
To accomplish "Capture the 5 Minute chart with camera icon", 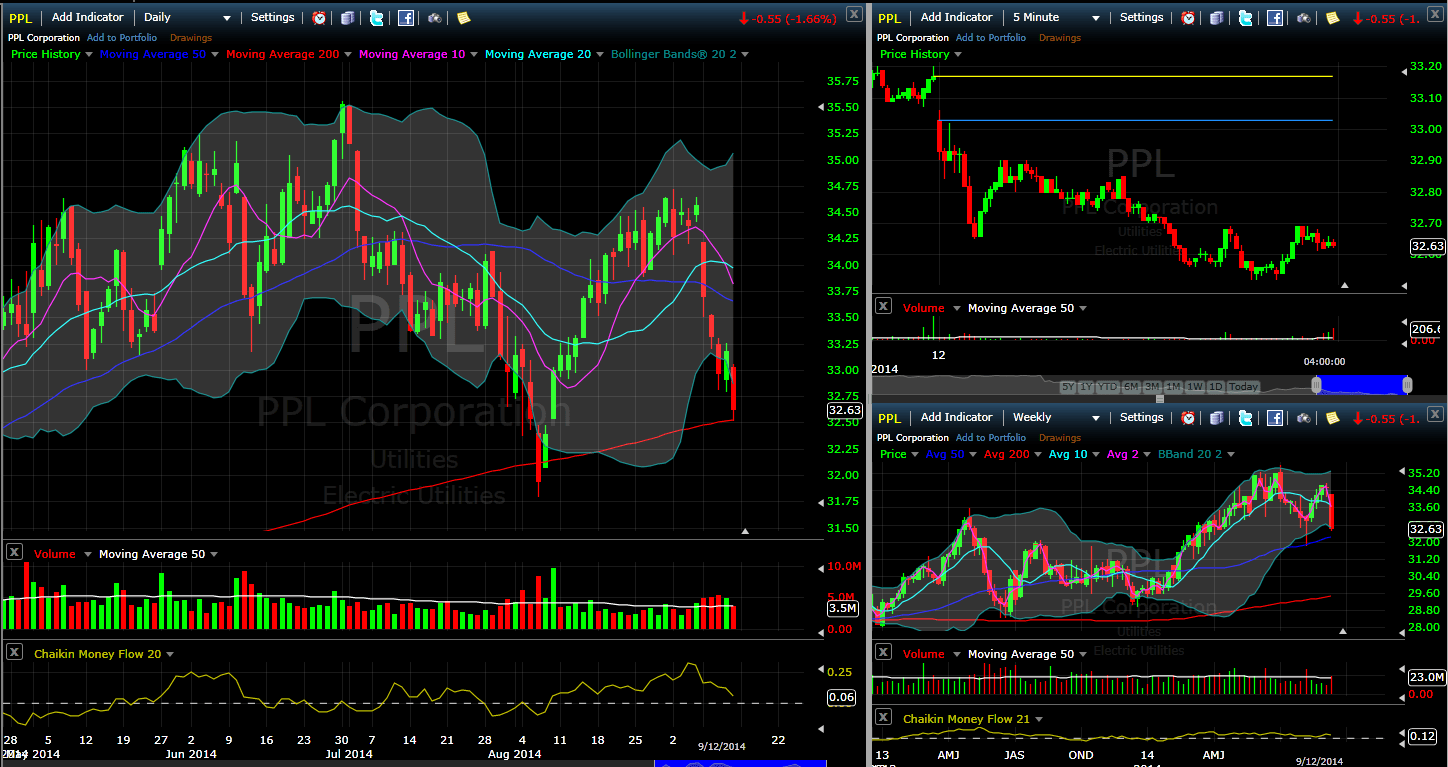I will [1303, 17].
